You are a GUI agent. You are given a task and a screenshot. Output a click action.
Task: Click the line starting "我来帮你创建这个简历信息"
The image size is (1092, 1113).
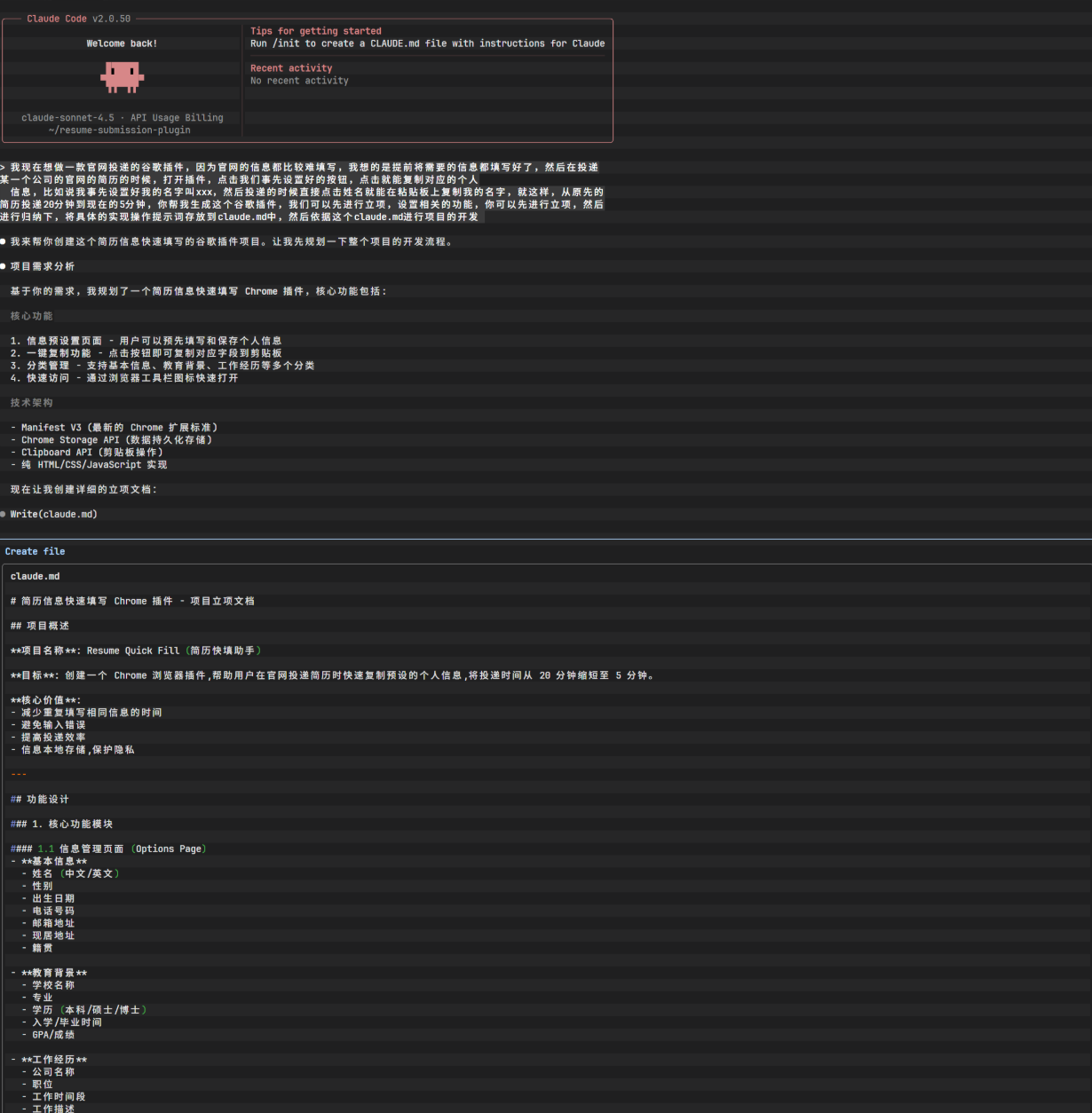pos(233,241)
